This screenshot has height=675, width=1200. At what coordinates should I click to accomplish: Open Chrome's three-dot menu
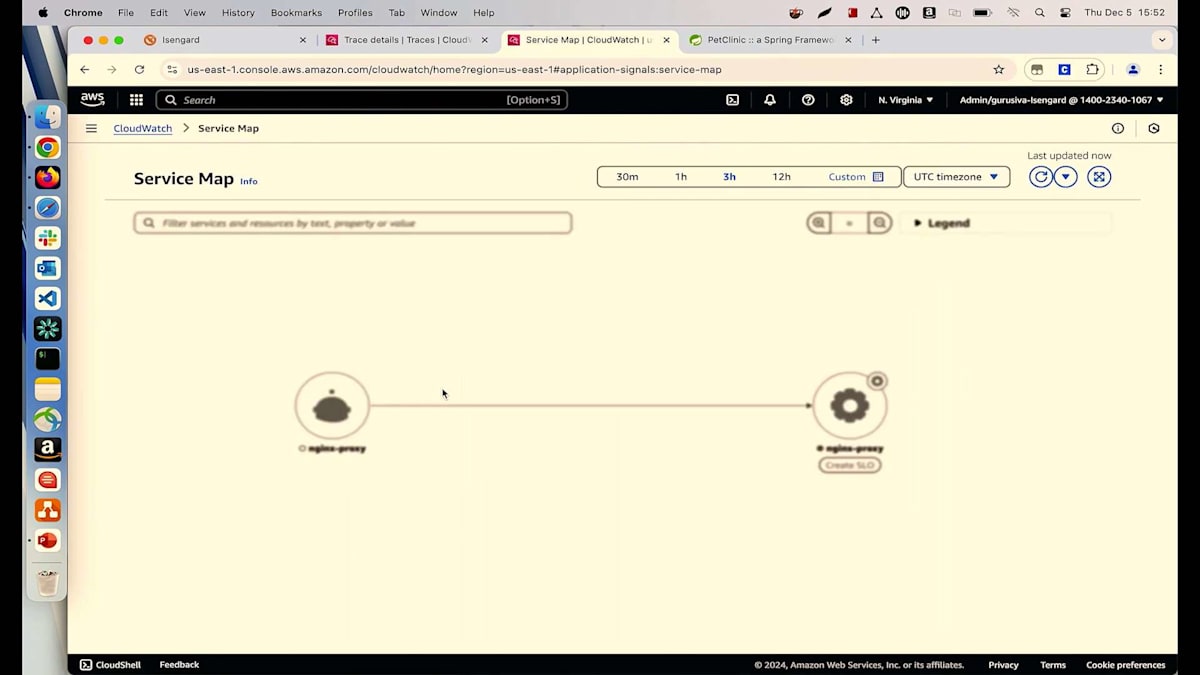pos(1160,69)
